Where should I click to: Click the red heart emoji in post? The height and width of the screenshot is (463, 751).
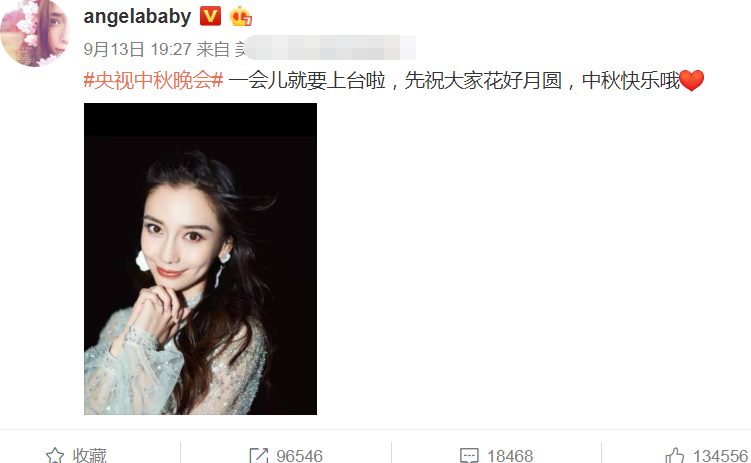(x=692, y=80)
